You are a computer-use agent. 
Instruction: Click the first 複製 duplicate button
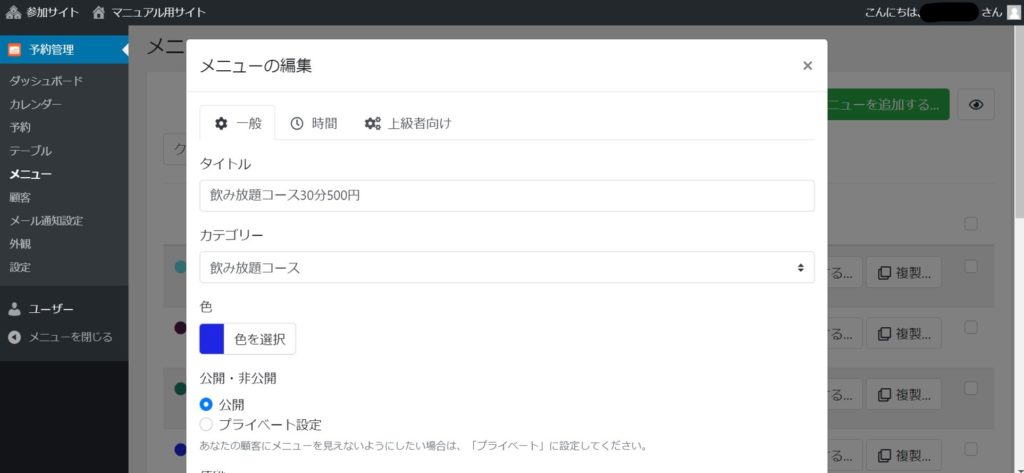[904, 272]
